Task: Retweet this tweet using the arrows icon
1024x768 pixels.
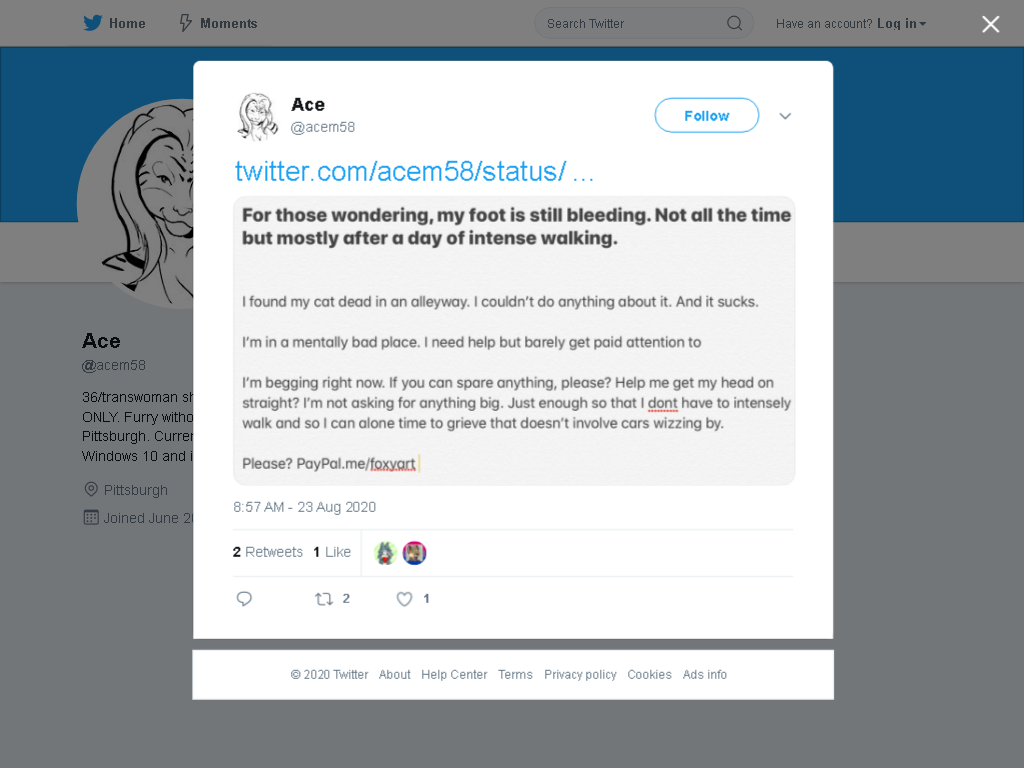Action: pyautogui.click(x=324, y=599)
